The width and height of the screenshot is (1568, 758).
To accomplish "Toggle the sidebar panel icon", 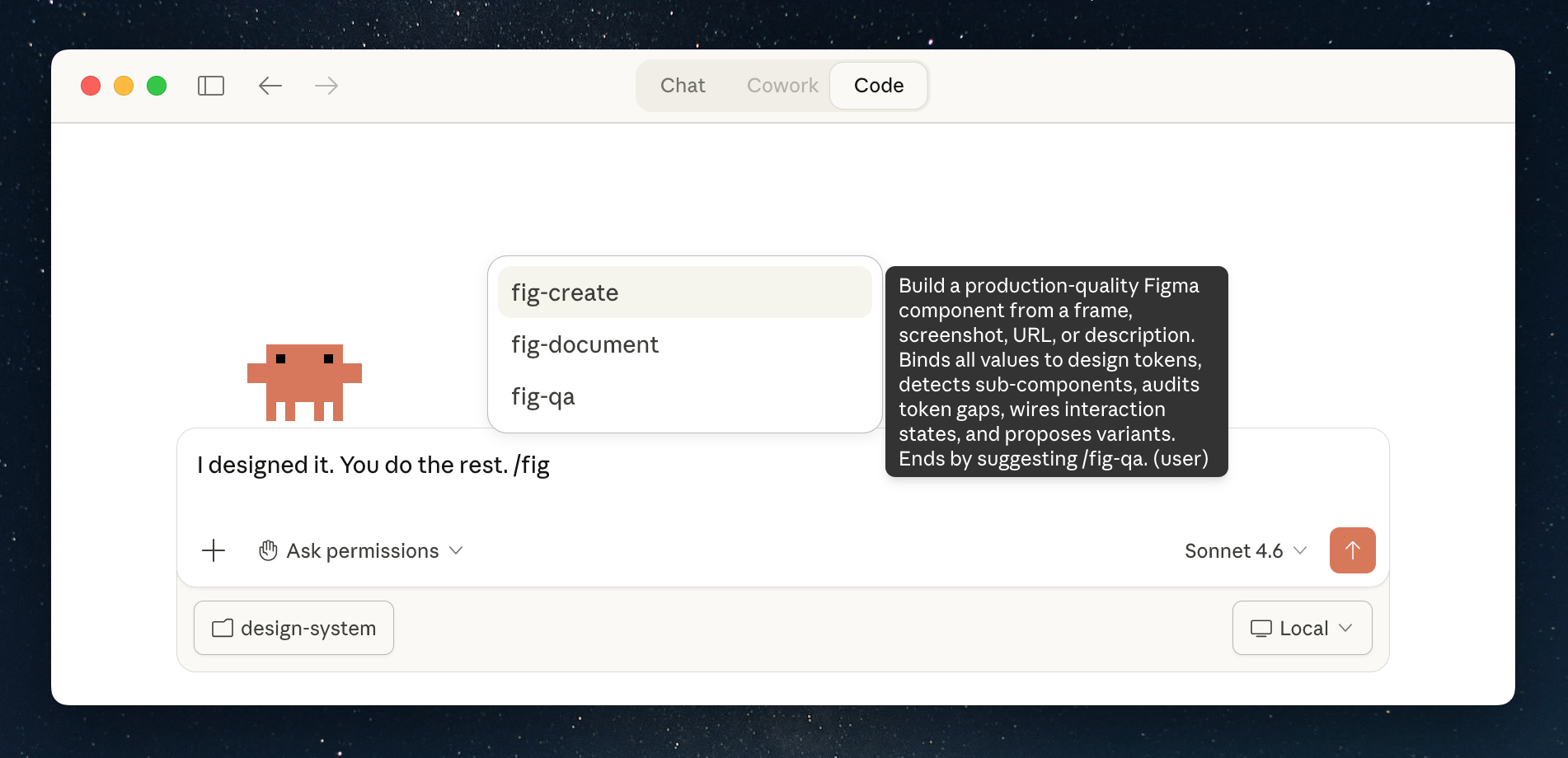I will click(211, 86).
